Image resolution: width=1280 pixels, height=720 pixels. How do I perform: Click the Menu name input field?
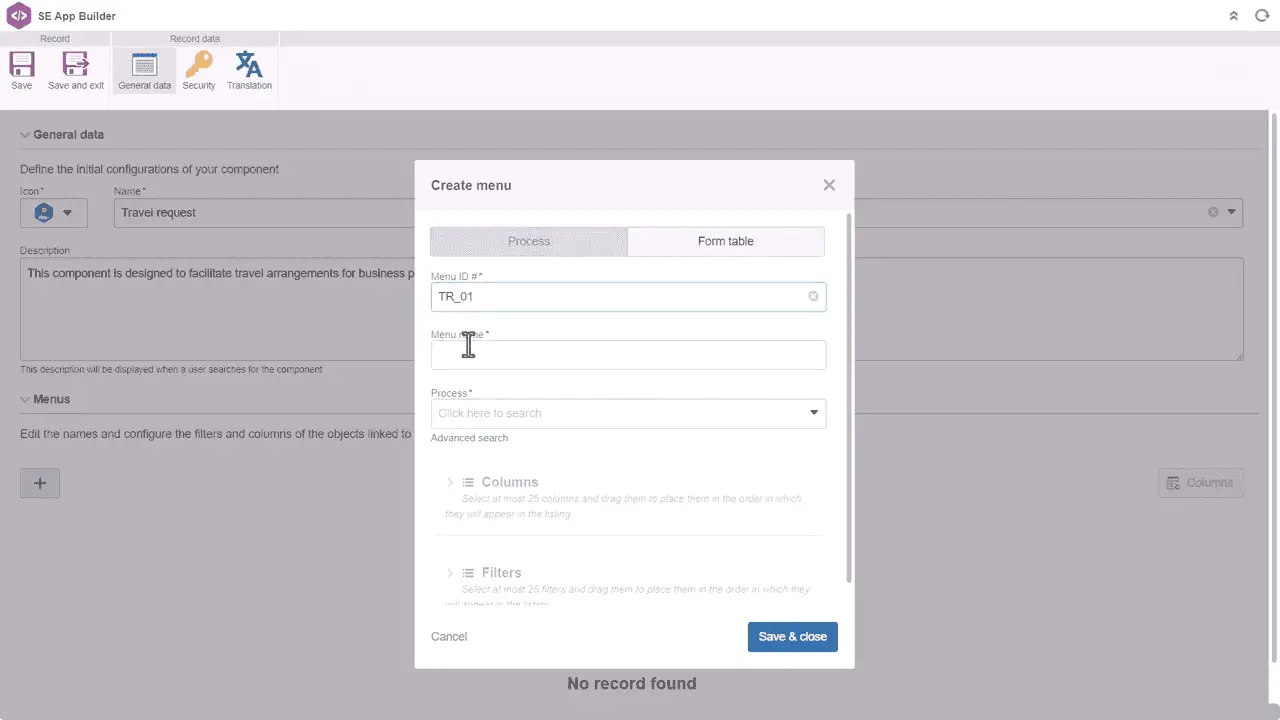pyautogui.click(x=628, y=355)
